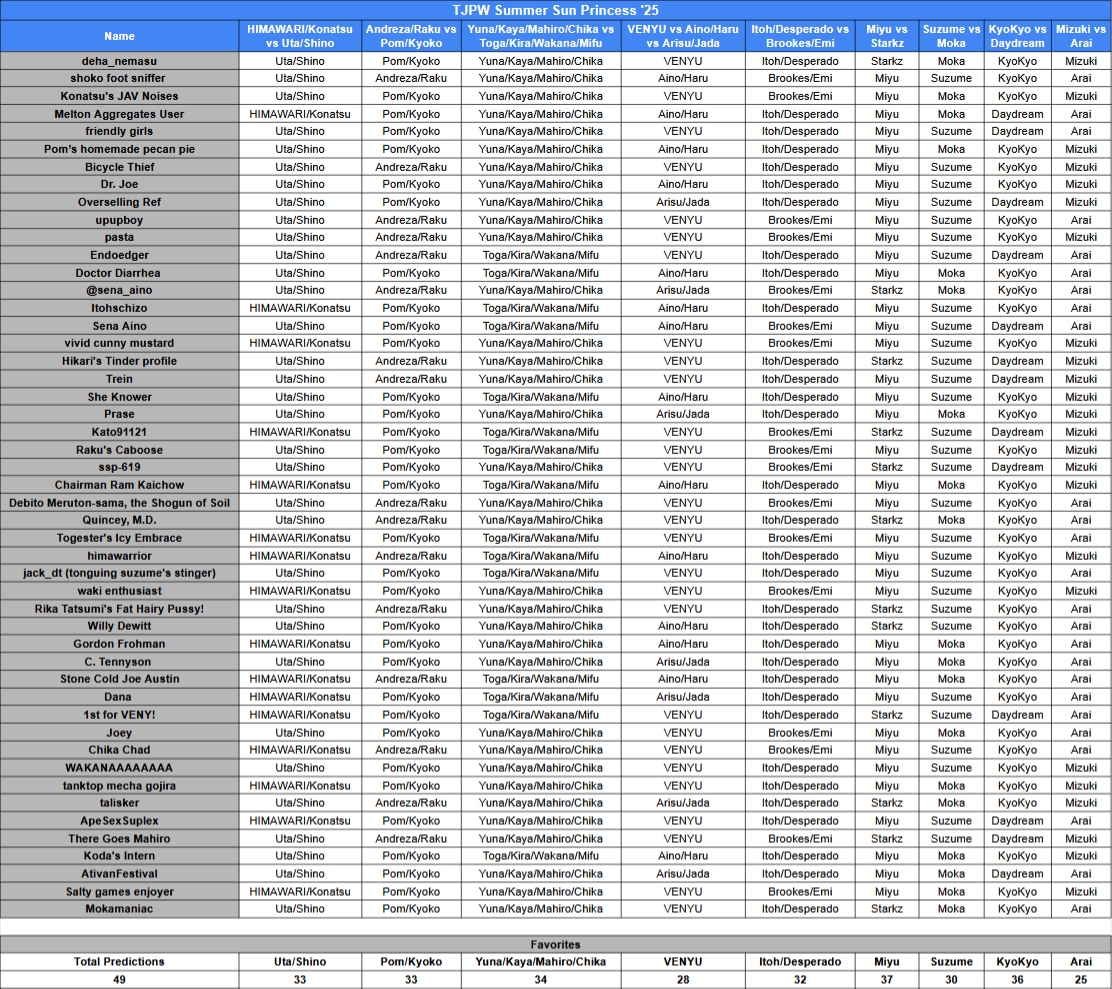1112x989 pixels.
Task: Select the 'Suzume vs Moka' column header
Action: (951, 36)
